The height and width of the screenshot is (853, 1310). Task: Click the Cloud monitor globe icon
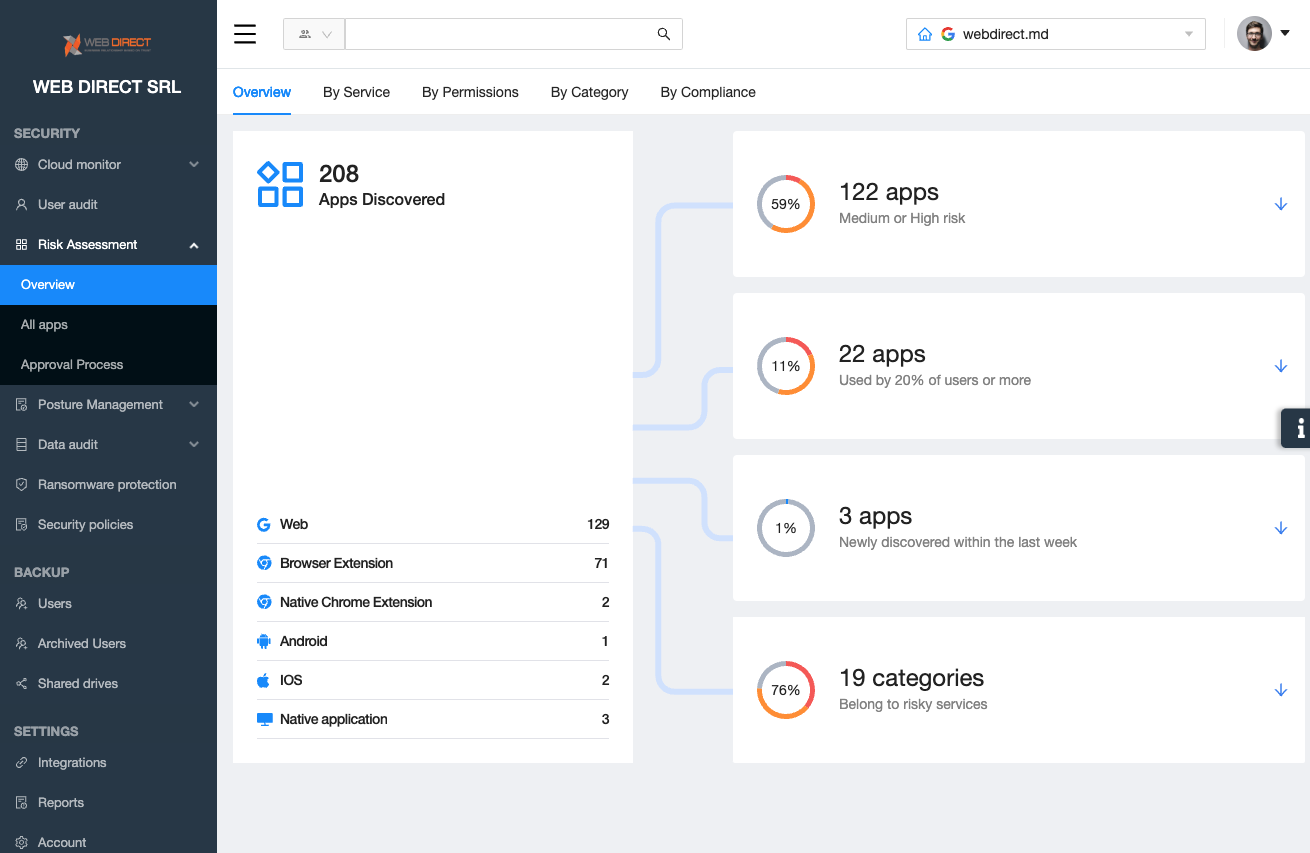point(22,164)
